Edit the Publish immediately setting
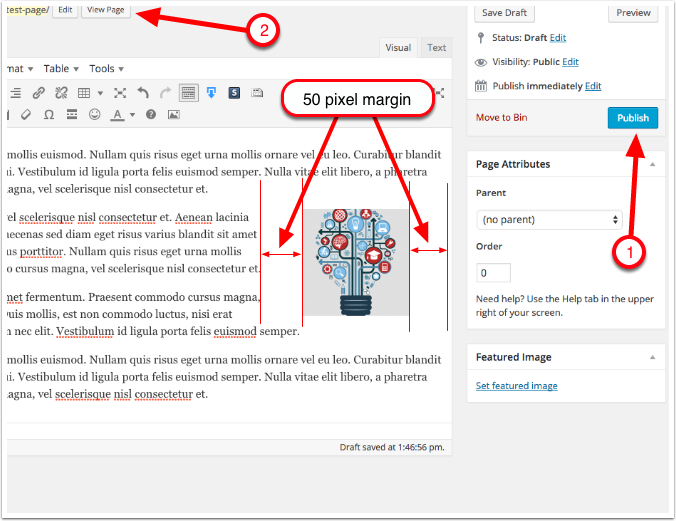 (x=593, y=86)
